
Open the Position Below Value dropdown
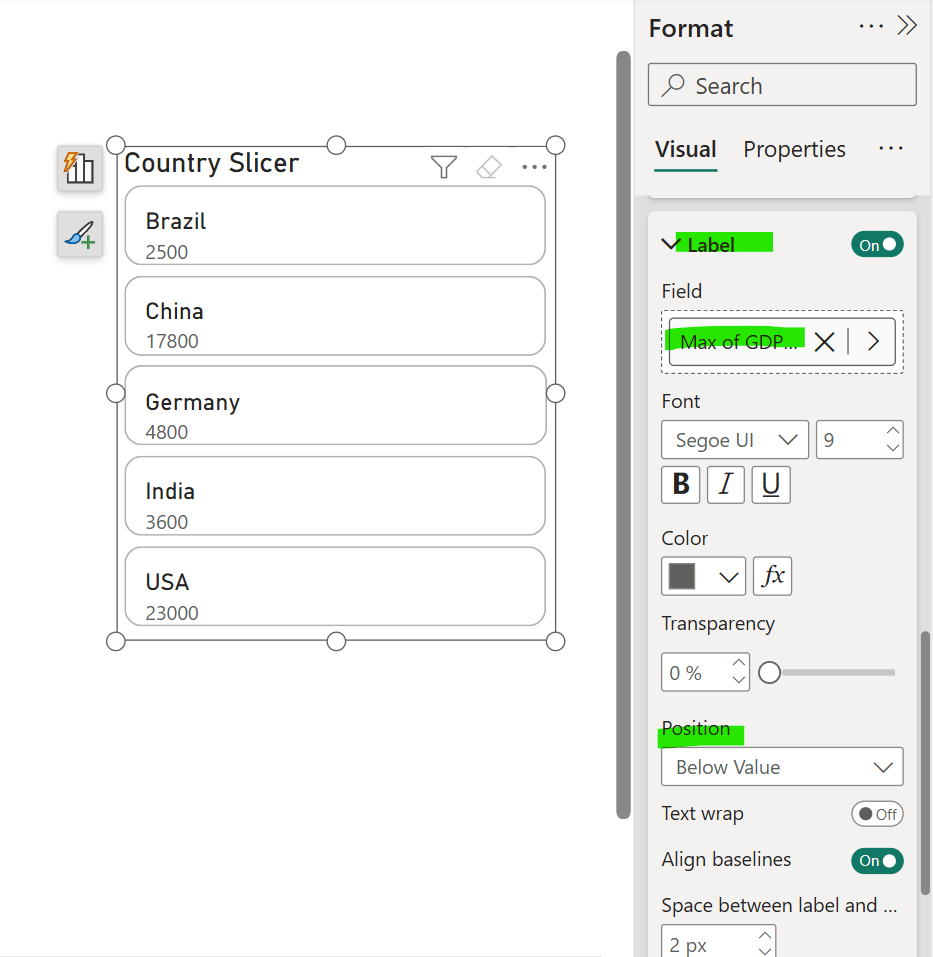782,767
